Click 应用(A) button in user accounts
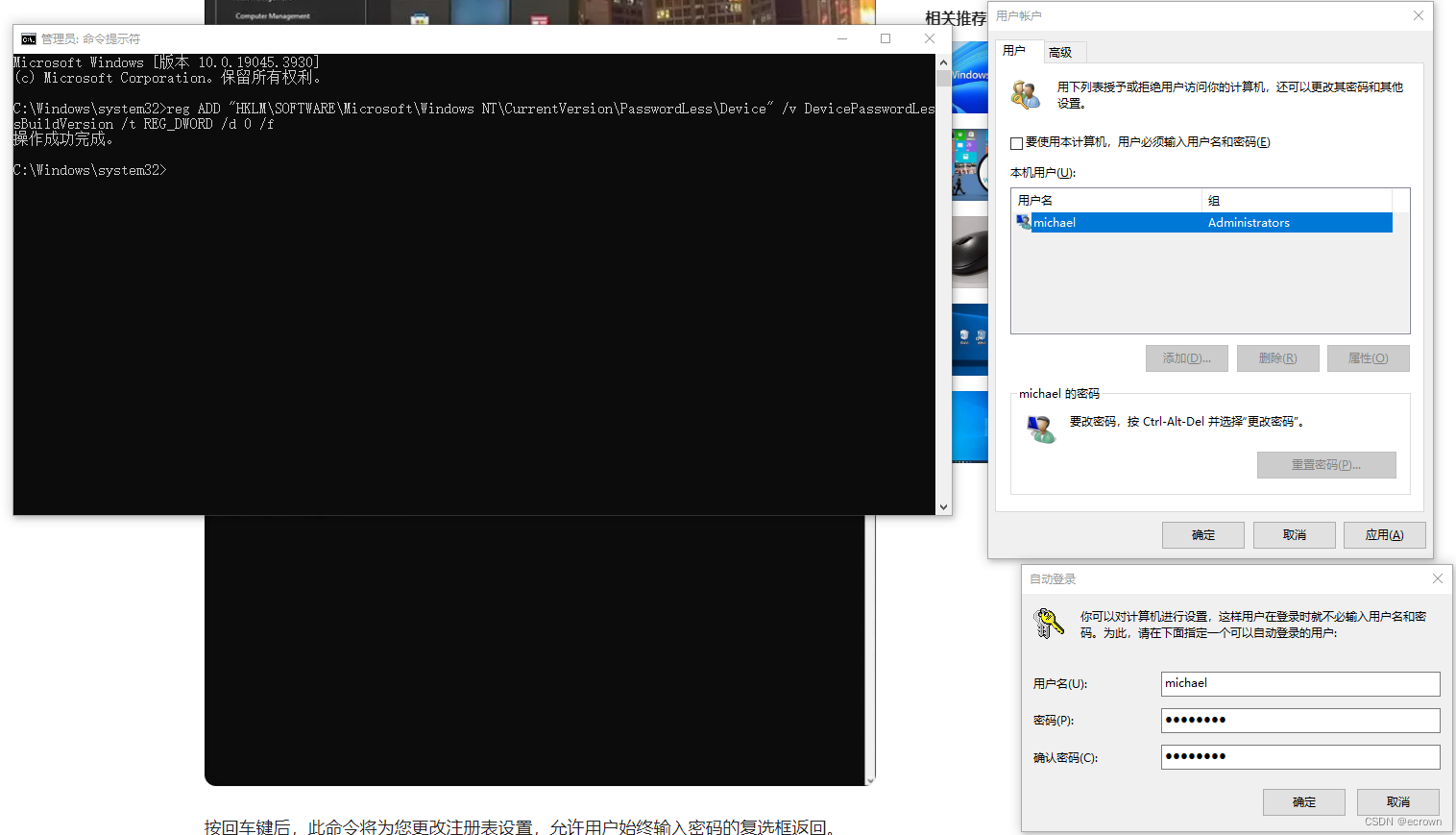Image resolution: width=1456 pixels, height=835 pixels. (1384, 535)
